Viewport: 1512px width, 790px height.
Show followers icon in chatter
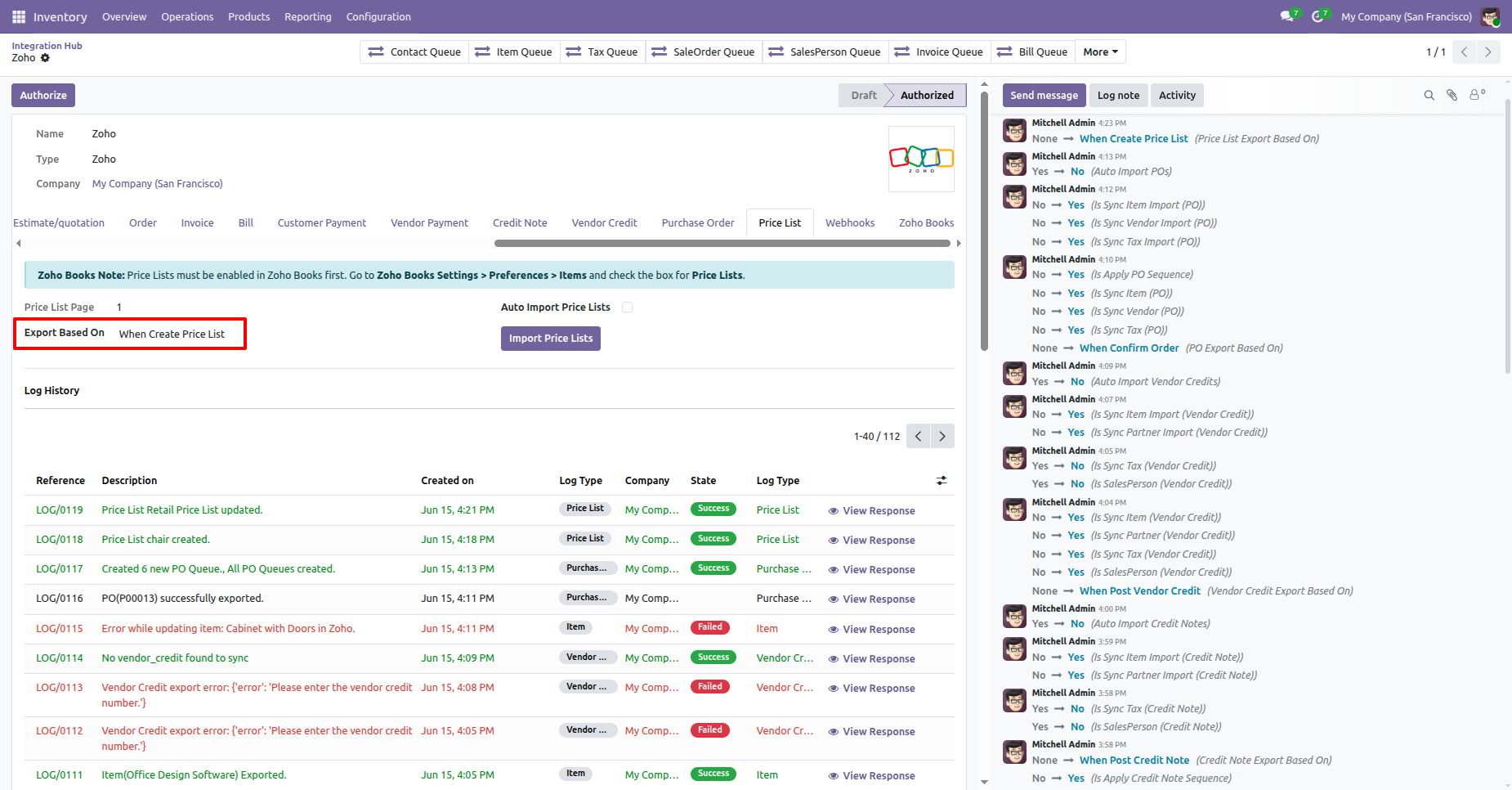[1477, 95]
